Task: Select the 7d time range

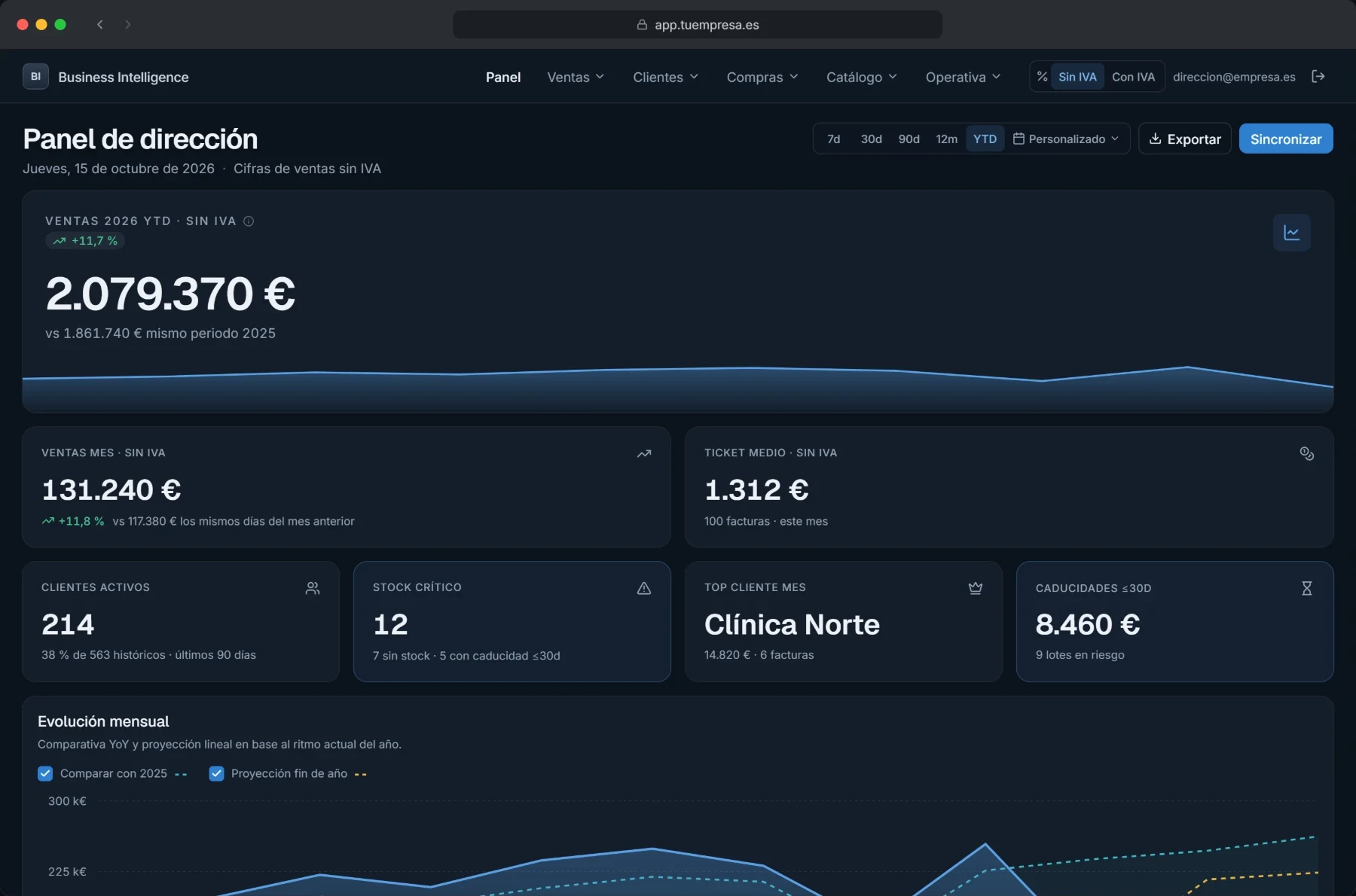Action: [834, 139]
